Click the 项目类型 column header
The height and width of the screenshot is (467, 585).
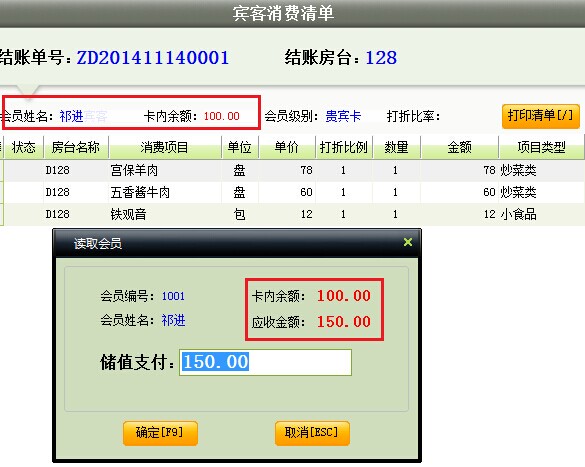pos(541,147)
